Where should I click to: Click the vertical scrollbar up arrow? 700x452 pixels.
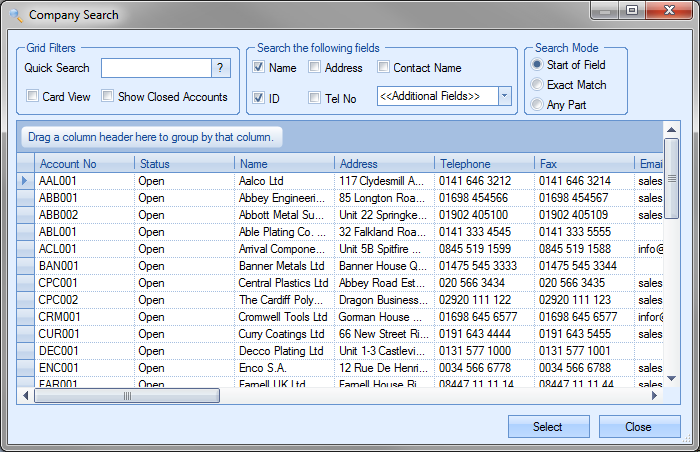tap(672, 129)
